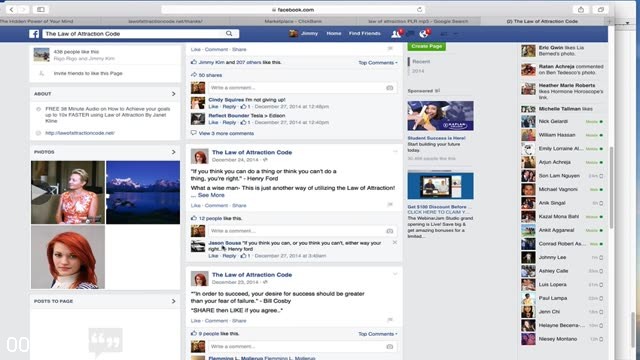The width and height of the screenshot is (640, 360).
Task: Click Safari back arrow button
Action: click(x=11, y=9)
